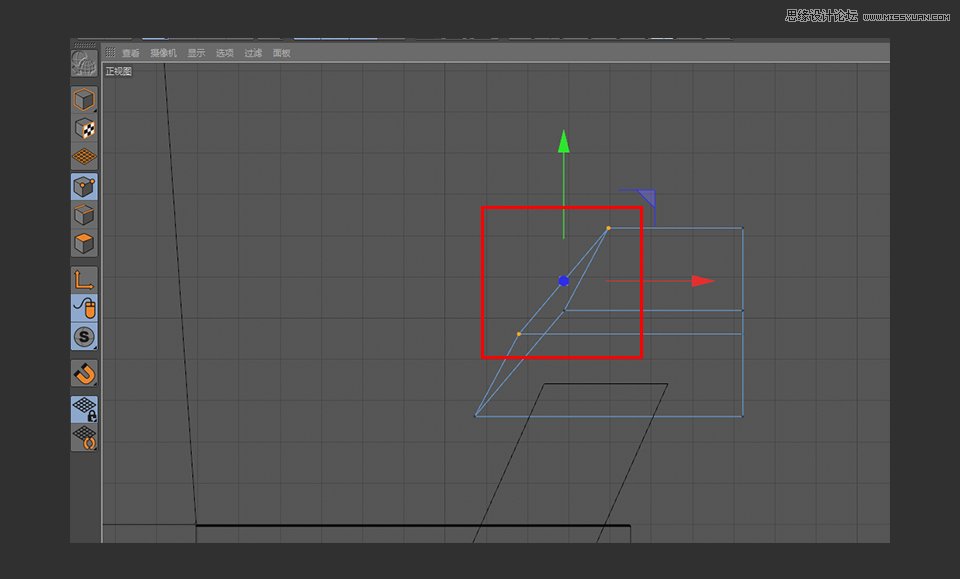This screenshot has width=960, height=579.
Task: Open the 选项 options list
Action: pyautogui.click(x=224, y=52)
